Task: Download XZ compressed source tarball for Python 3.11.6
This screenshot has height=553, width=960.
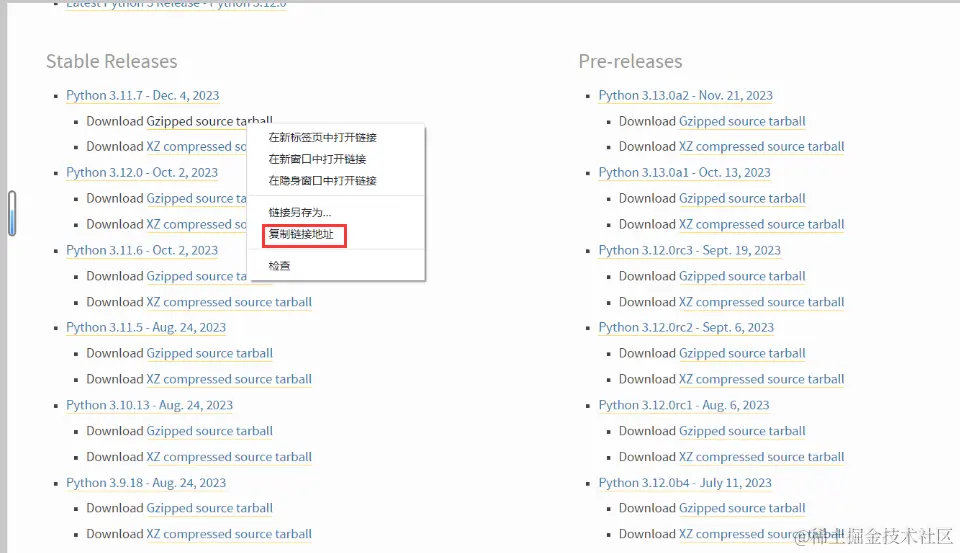Action: pyautogui.click(x=229, y=302)
